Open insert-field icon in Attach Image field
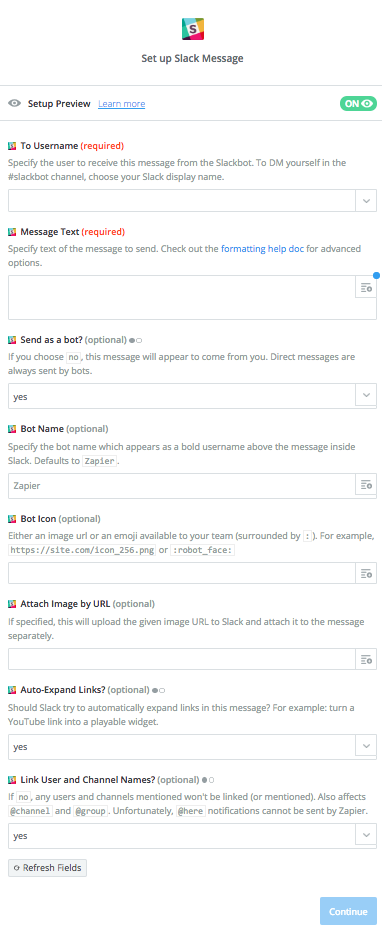 [367, 659]
